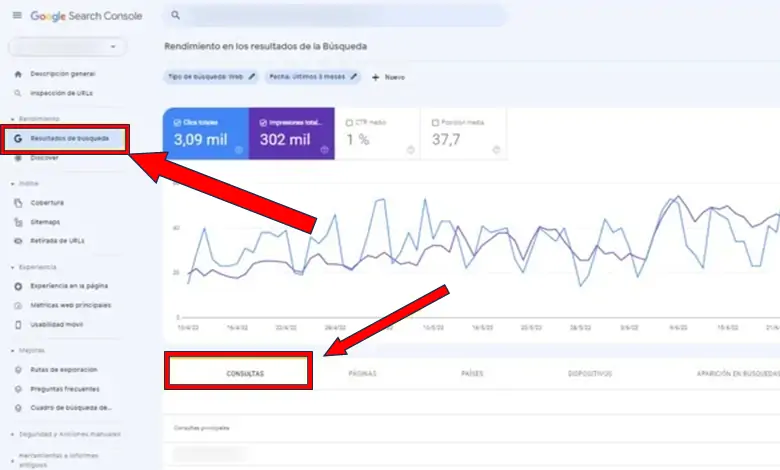The image size is (780, 470).
Task: Switch to the Dispositivos tab
Action: click(x=589, y=374)
